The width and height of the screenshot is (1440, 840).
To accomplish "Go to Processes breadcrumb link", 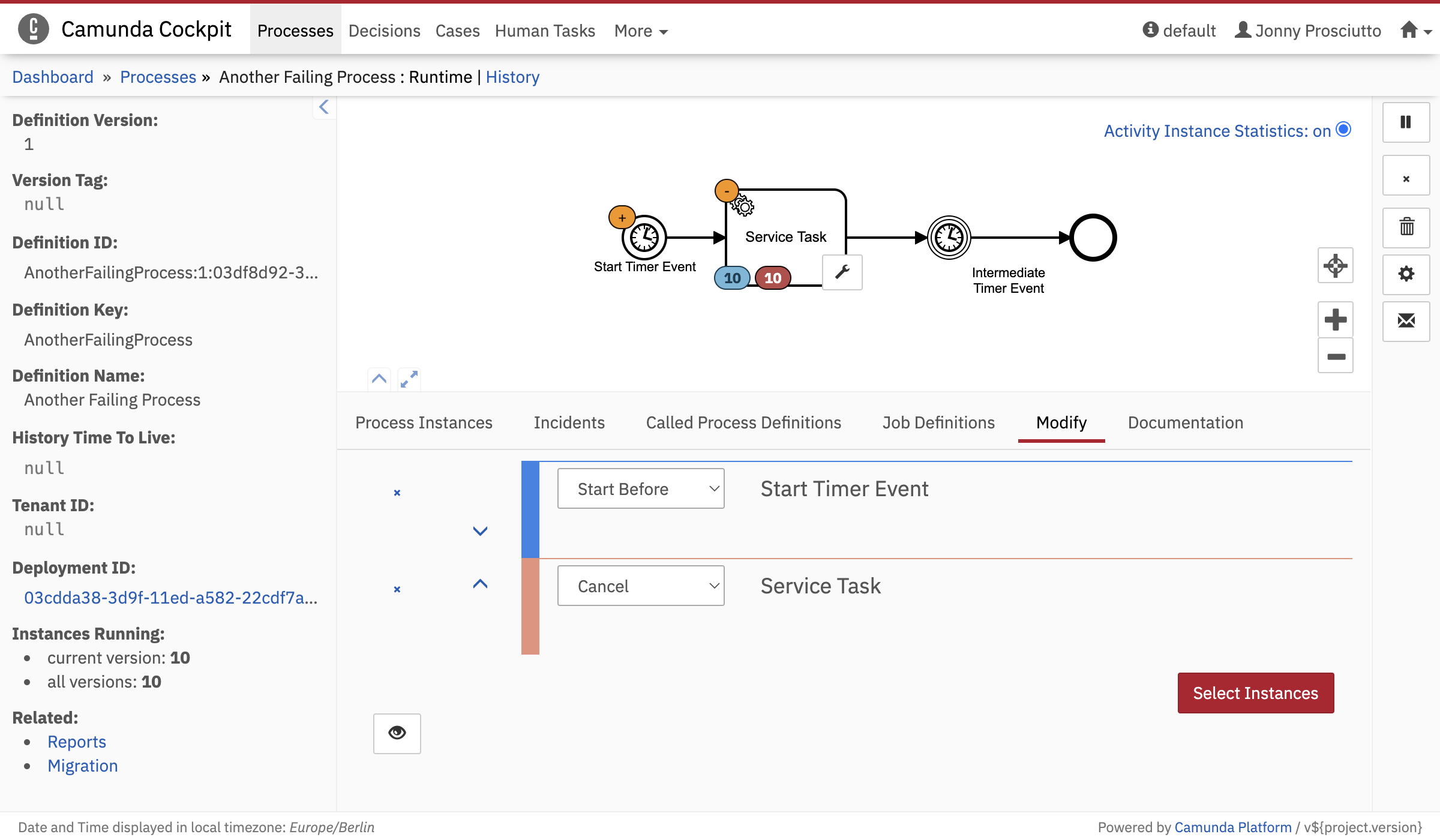I will [158, 77].
